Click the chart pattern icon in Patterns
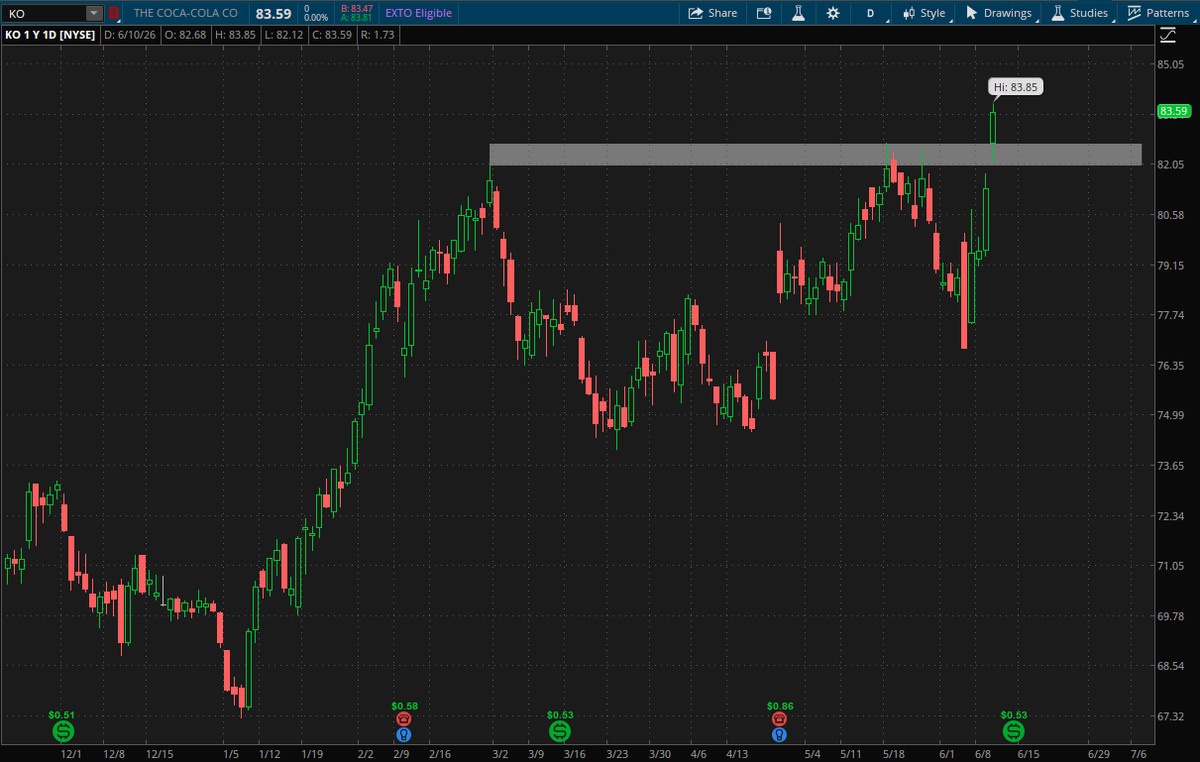 coord(1135,13)
